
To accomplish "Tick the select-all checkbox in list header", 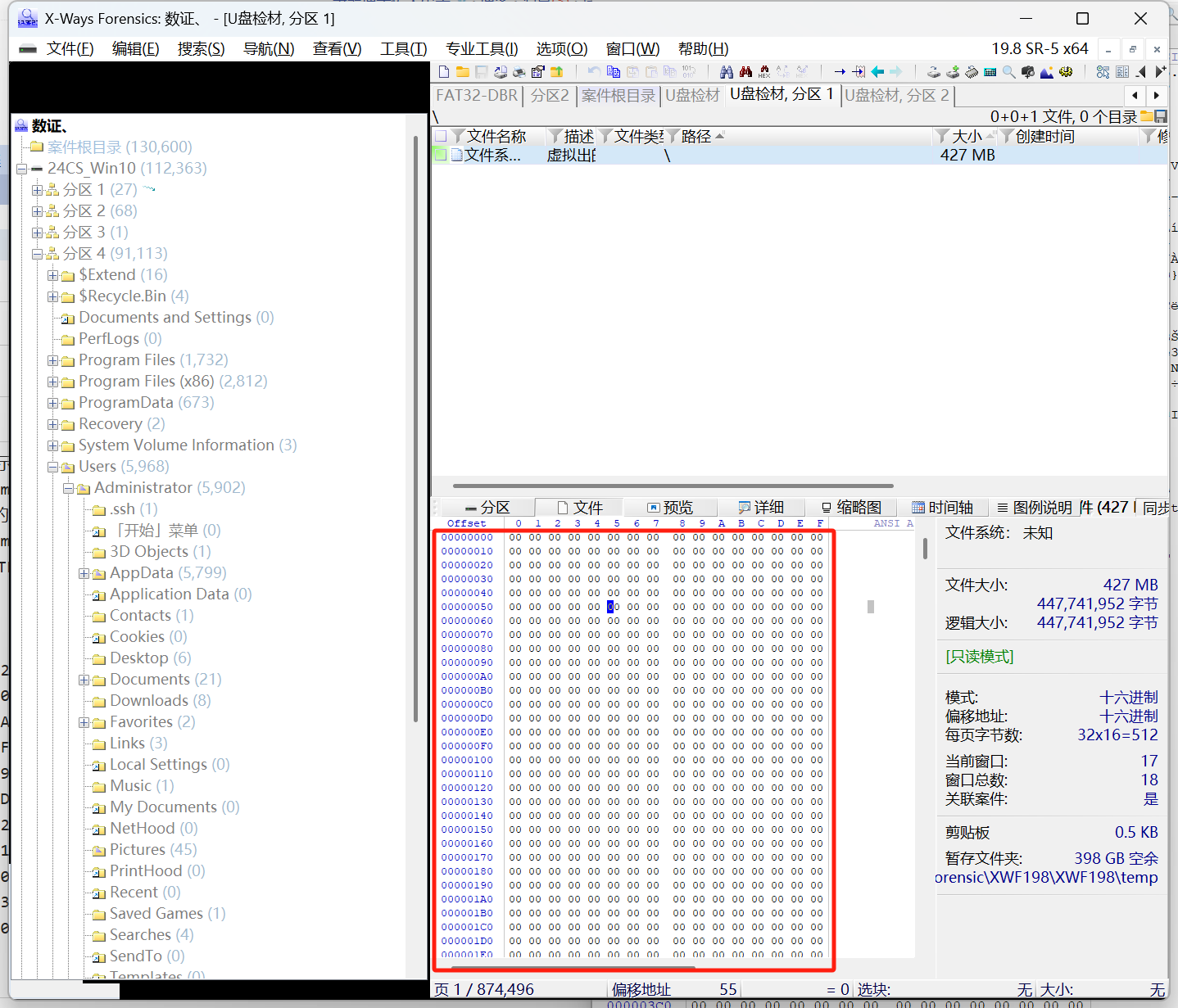I will [x=442, y=136].
